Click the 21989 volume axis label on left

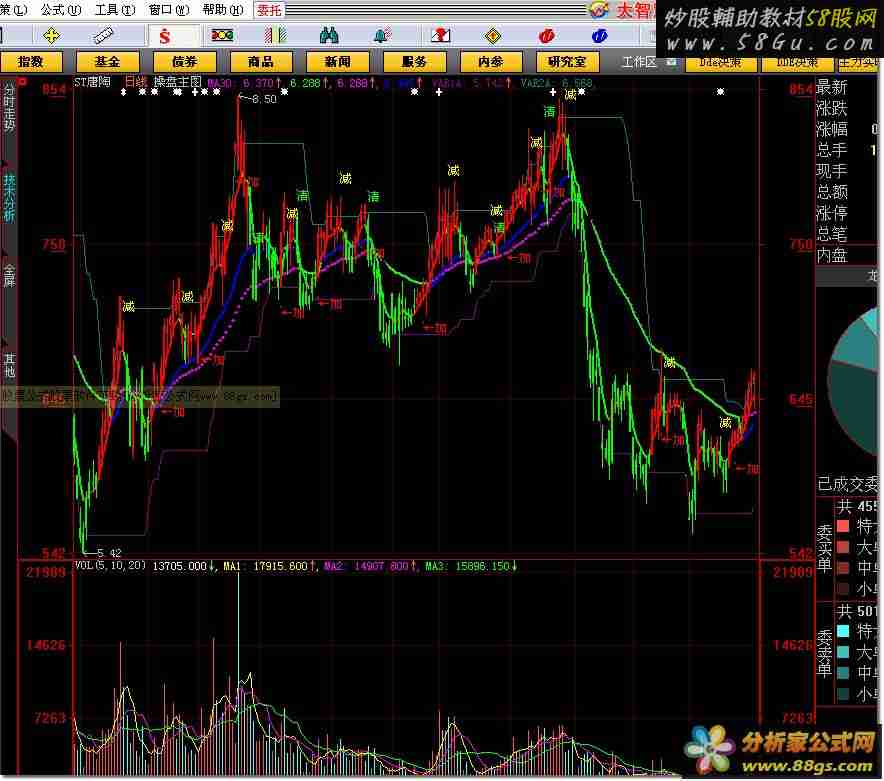[46, 572]
